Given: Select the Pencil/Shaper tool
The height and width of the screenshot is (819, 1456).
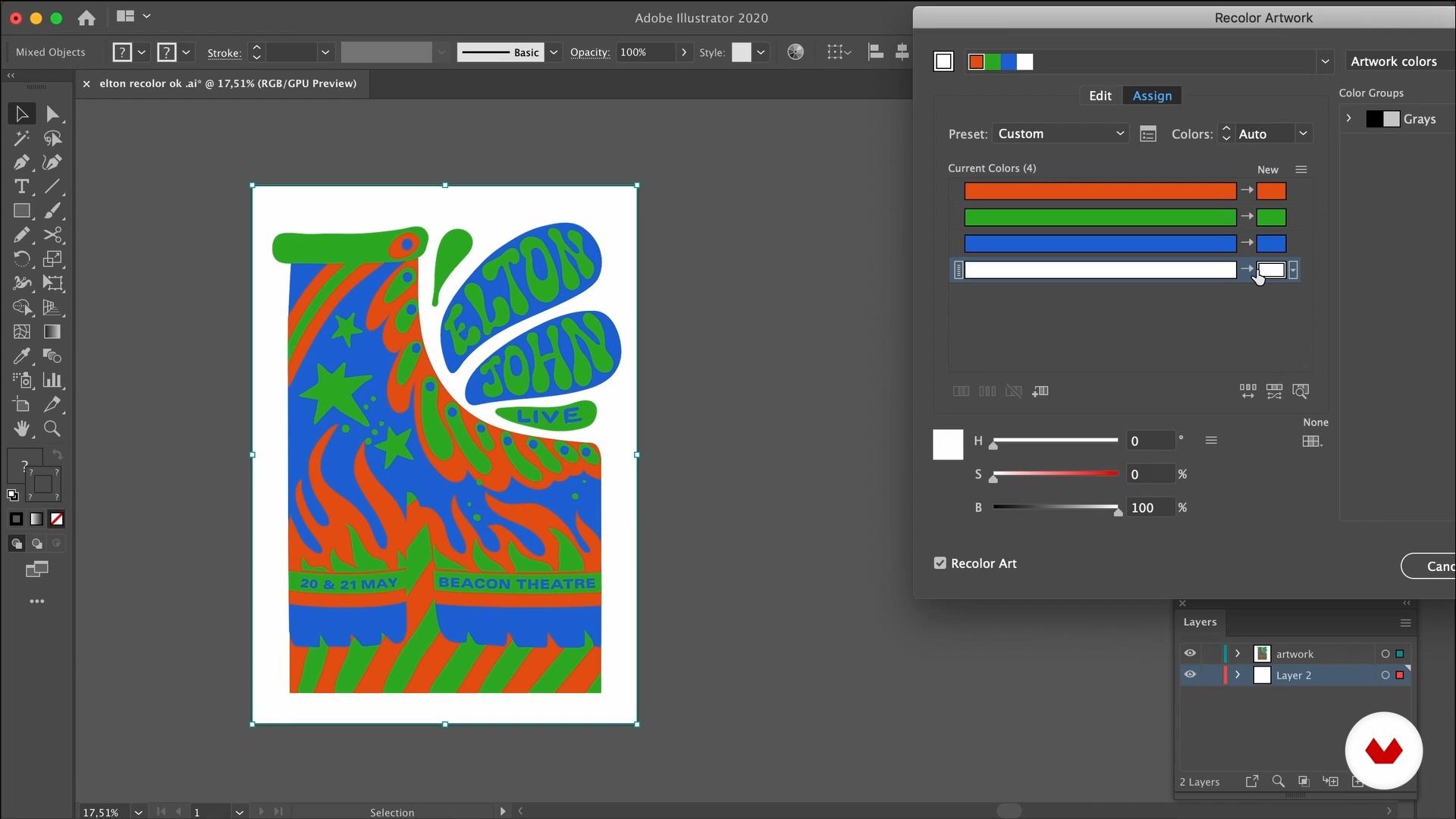Looking at the screenshot, I should (x=21, y=235).
